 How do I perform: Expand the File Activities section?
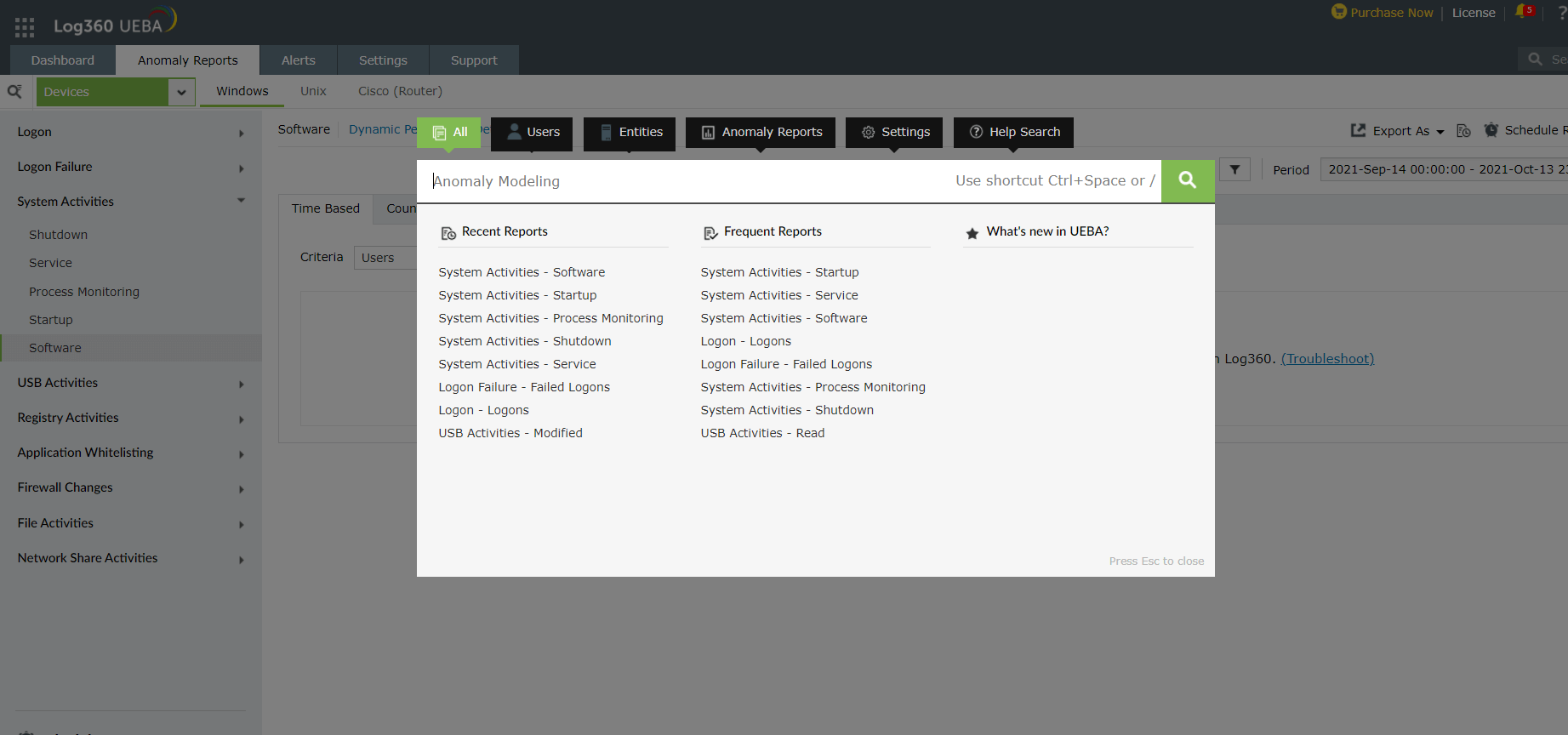click(242, 525)
